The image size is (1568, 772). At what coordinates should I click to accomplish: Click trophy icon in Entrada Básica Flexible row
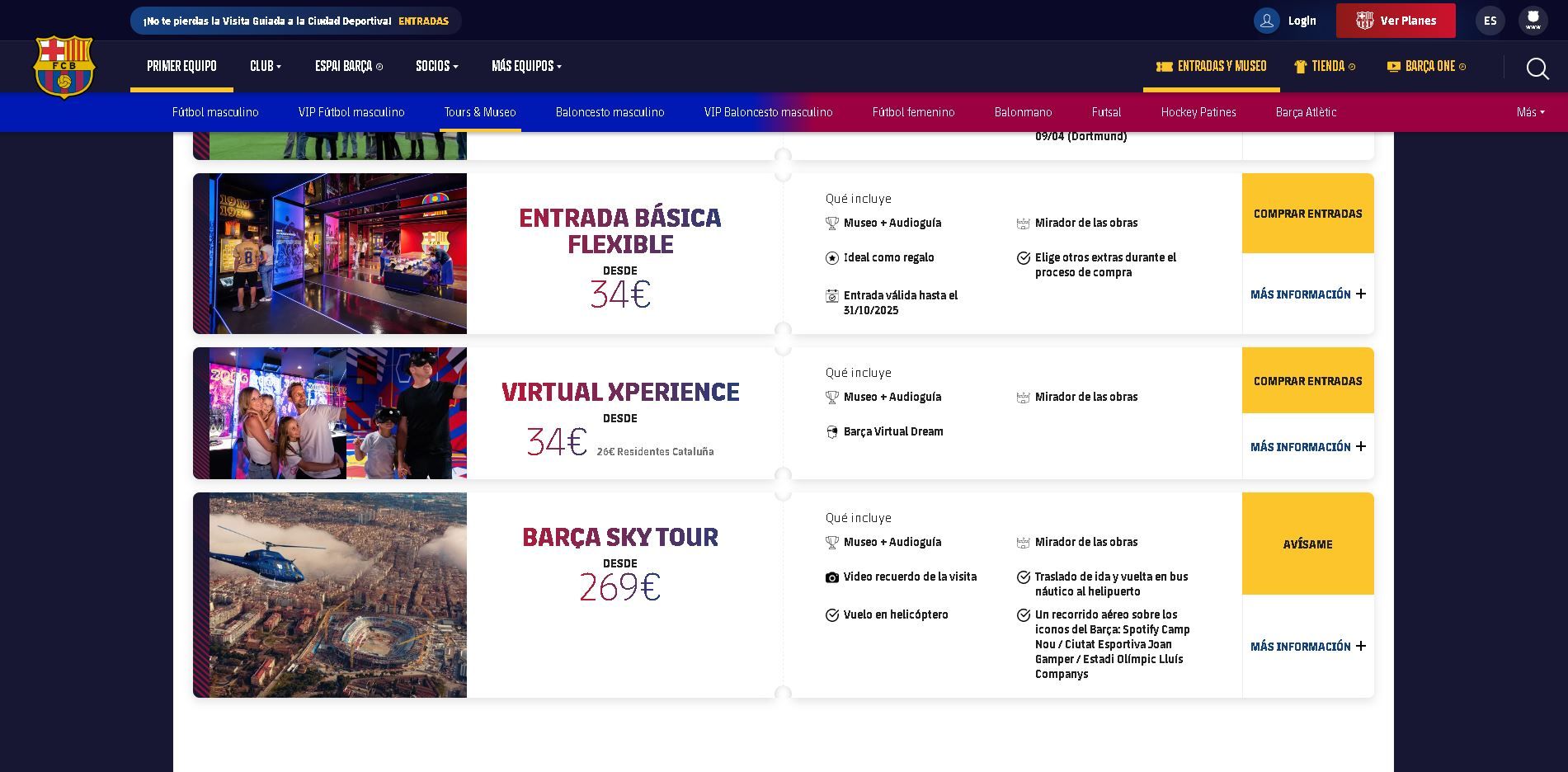pos(832,224)
